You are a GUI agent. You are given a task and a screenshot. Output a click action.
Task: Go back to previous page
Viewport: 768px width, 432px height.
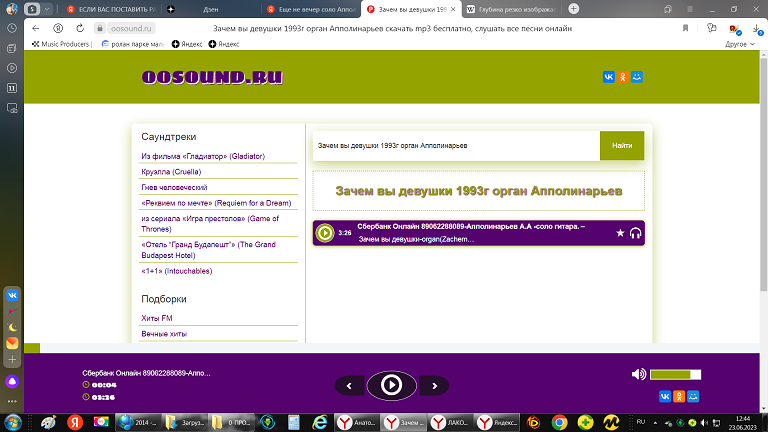(x=35, y=28)
